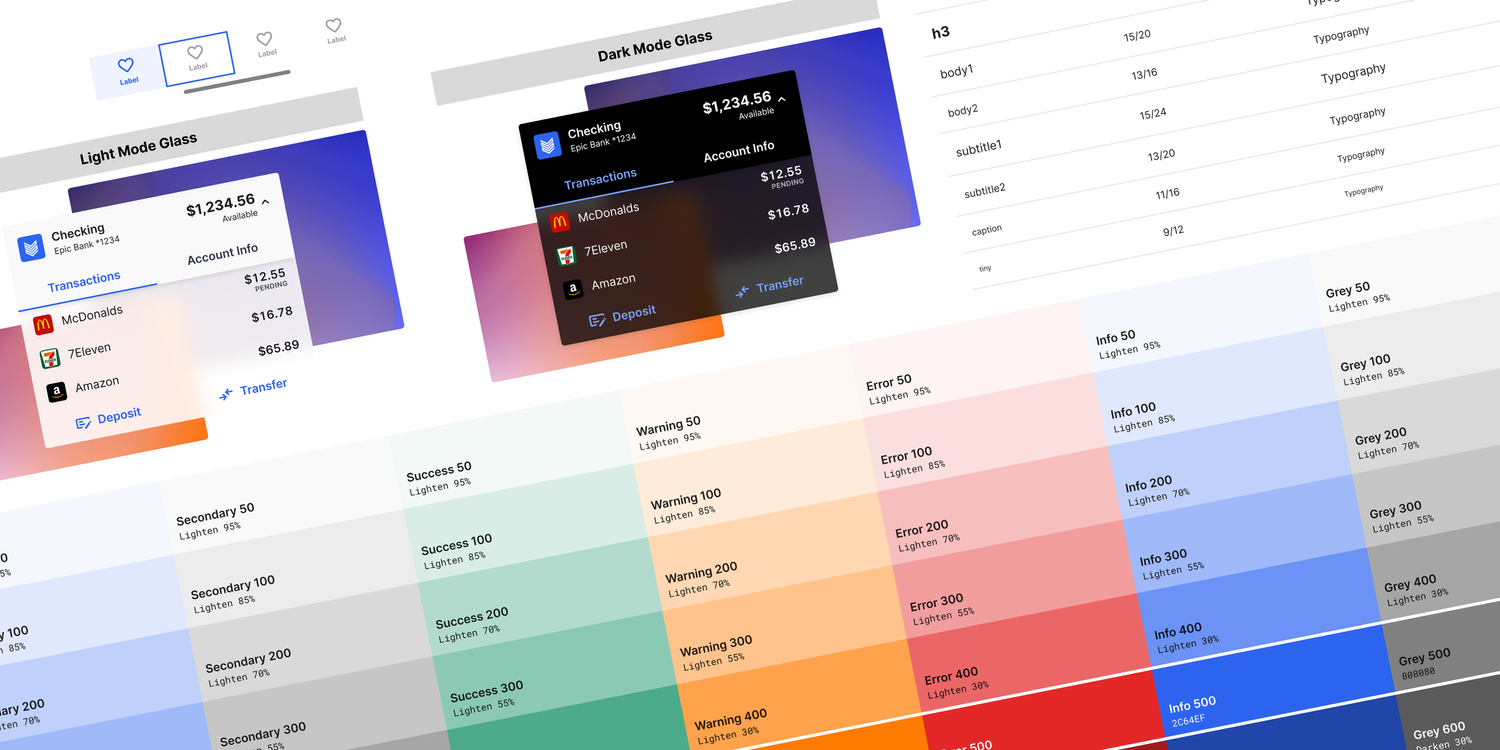Viewport: 1500px width, 750px height.
Task: Click the caption row label
Action: click(x=987, y=230)
